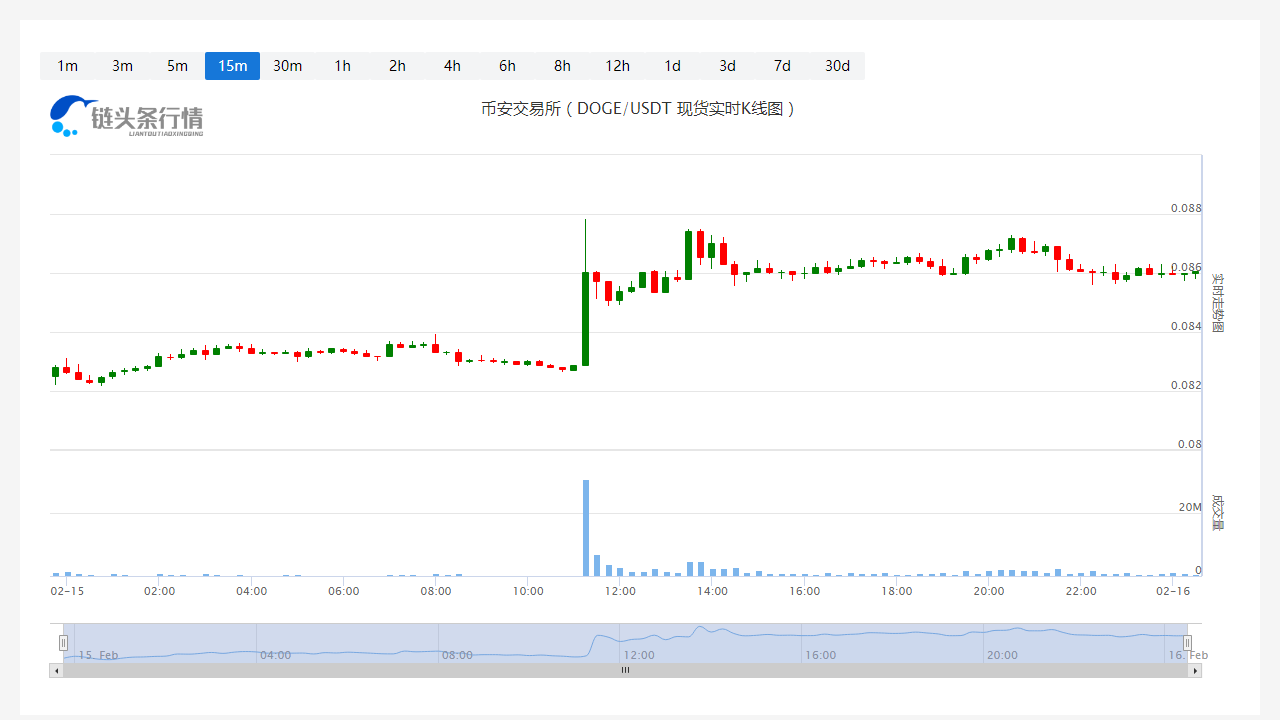Viewport: 1280px width, 720px height.
Task: Click the 币安交易所 DOGE/USDT chart title
Action: (x=638, y=109)
